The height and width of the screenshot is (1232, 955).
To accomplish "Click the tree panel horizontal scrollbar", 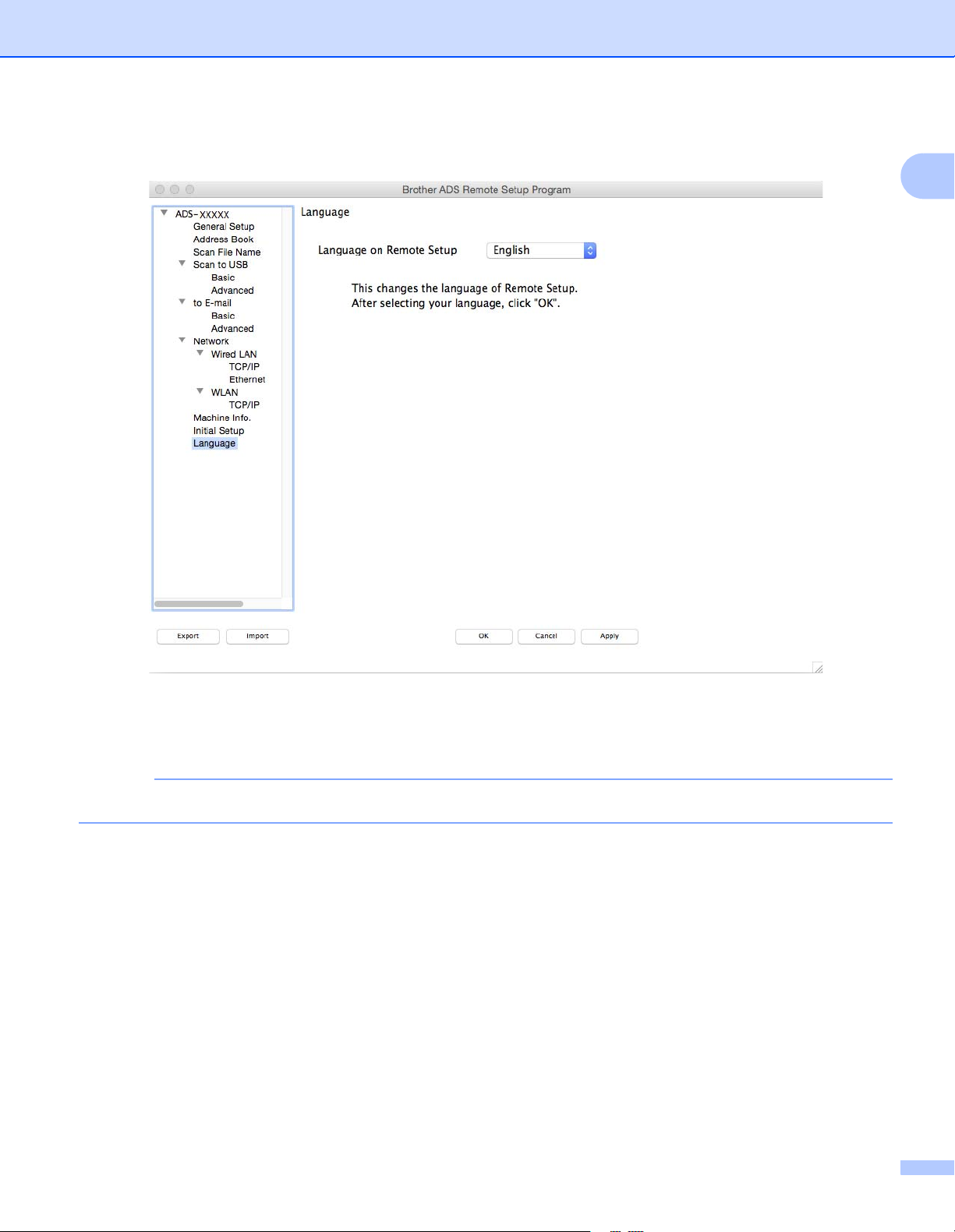I will (x=199, y=604).
